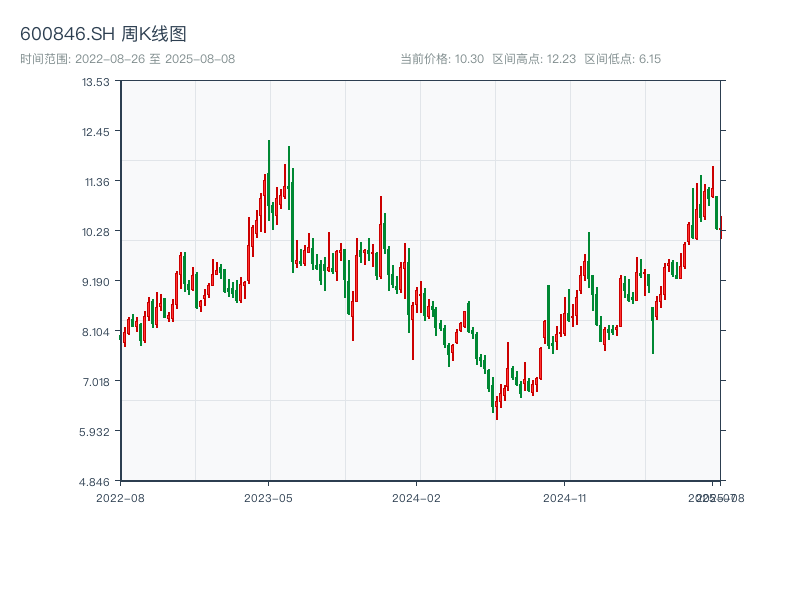Click the 13.53 y-axis label

click(96, 82)
